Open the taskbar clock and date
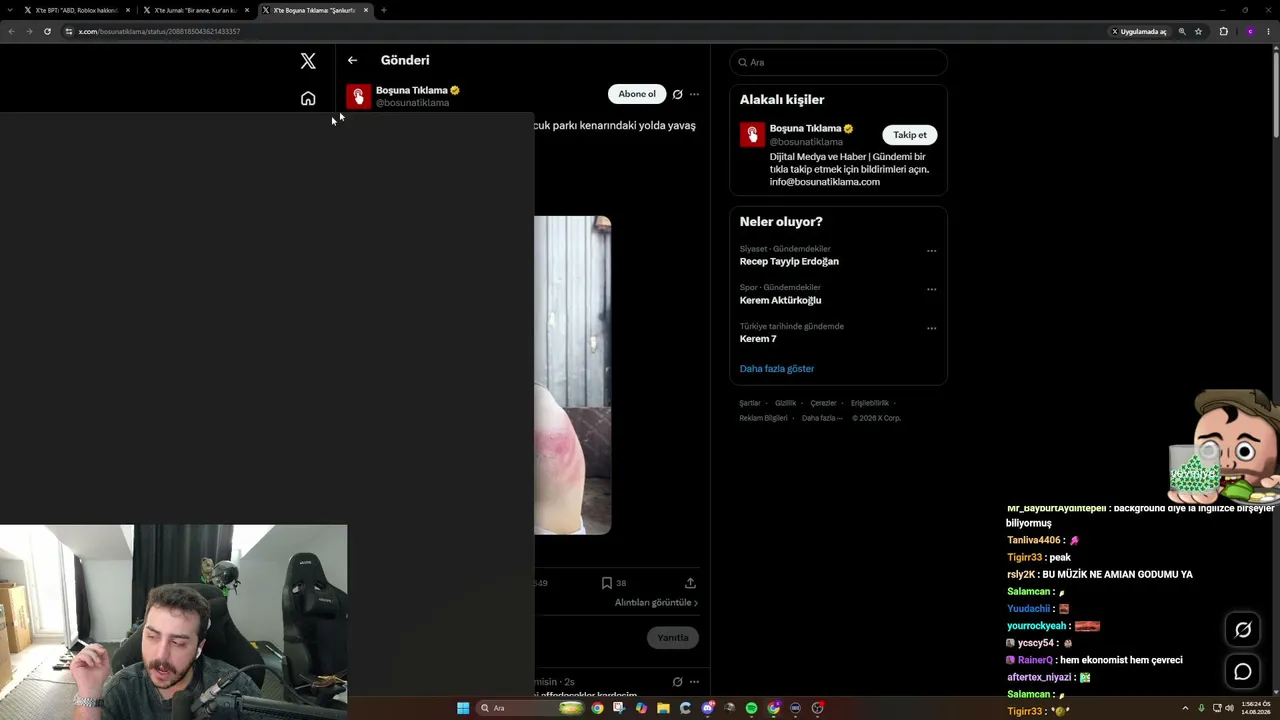The width and height of the screenshot is (1280, 720). pyautogui.click(x=1255, y=708)
